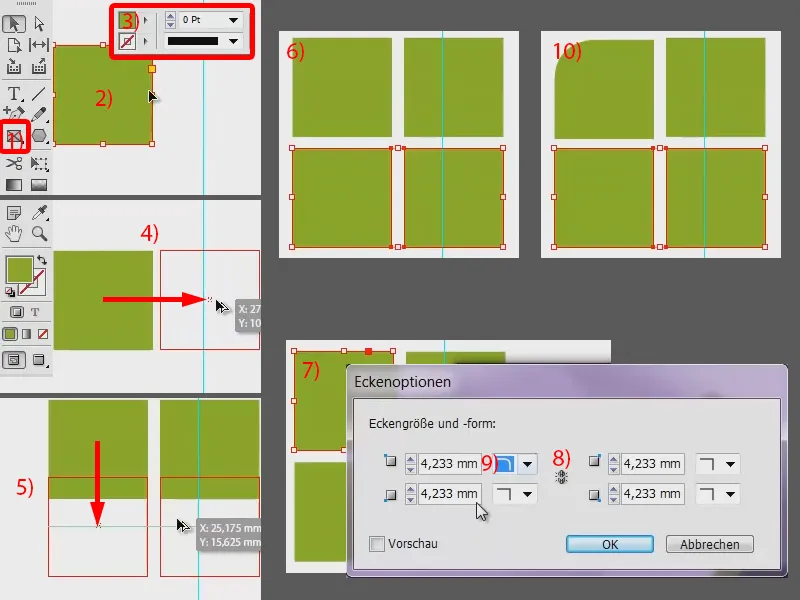Screen dimensions: 800x600
Task: Select the Selection tool (black arrow)
Action: [x=14, y=23]
